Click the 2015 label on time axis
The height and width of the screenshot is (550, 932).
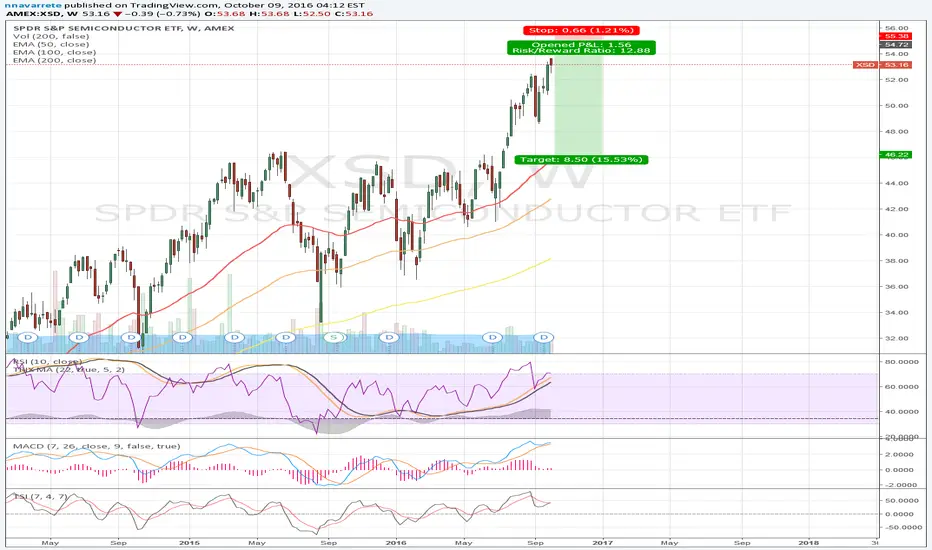click(189, 542)
